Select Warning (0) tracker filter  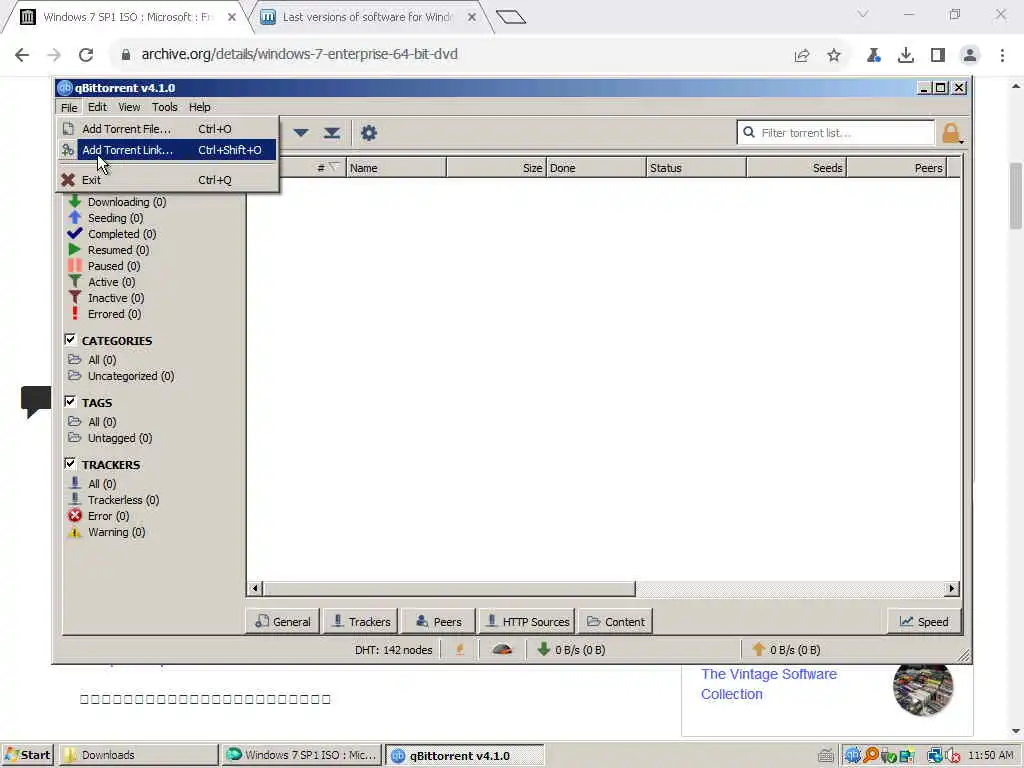coord(116,532)
